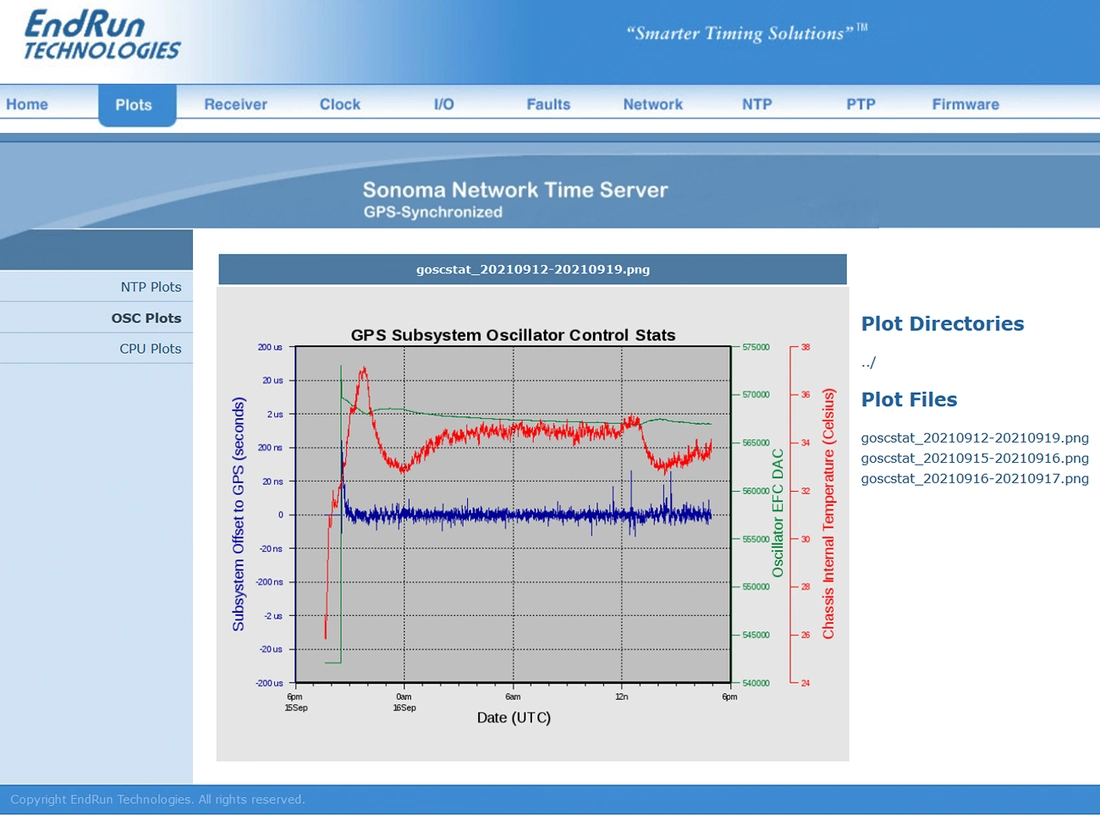This screenshot has width=1100, height=820.
Task: Click the GPS Oscillator Control Stats plot image
Action: 532,523
